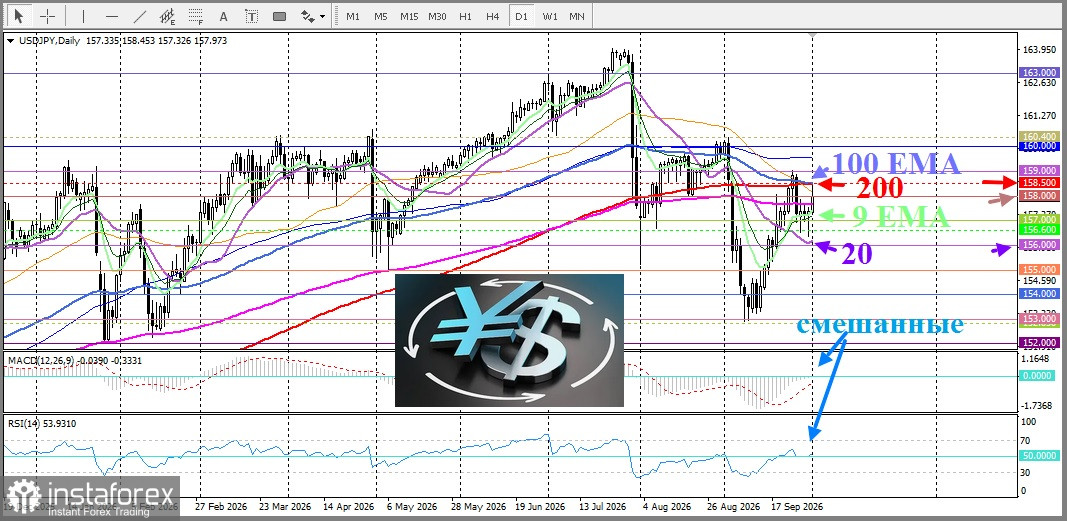Click the 19 Jun 2026 date label
The image size is (1067, 521).
coord(540,507)
